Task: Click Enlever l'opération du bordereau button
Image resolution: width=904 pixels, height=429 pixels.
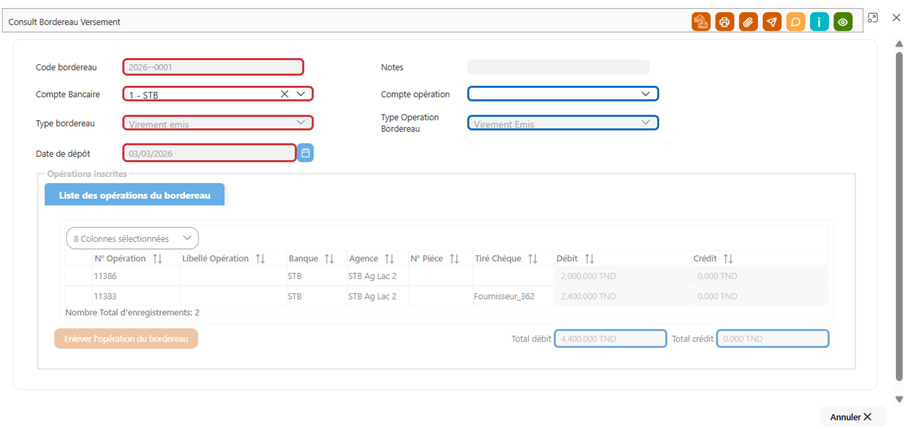Action: coord(126,338)
